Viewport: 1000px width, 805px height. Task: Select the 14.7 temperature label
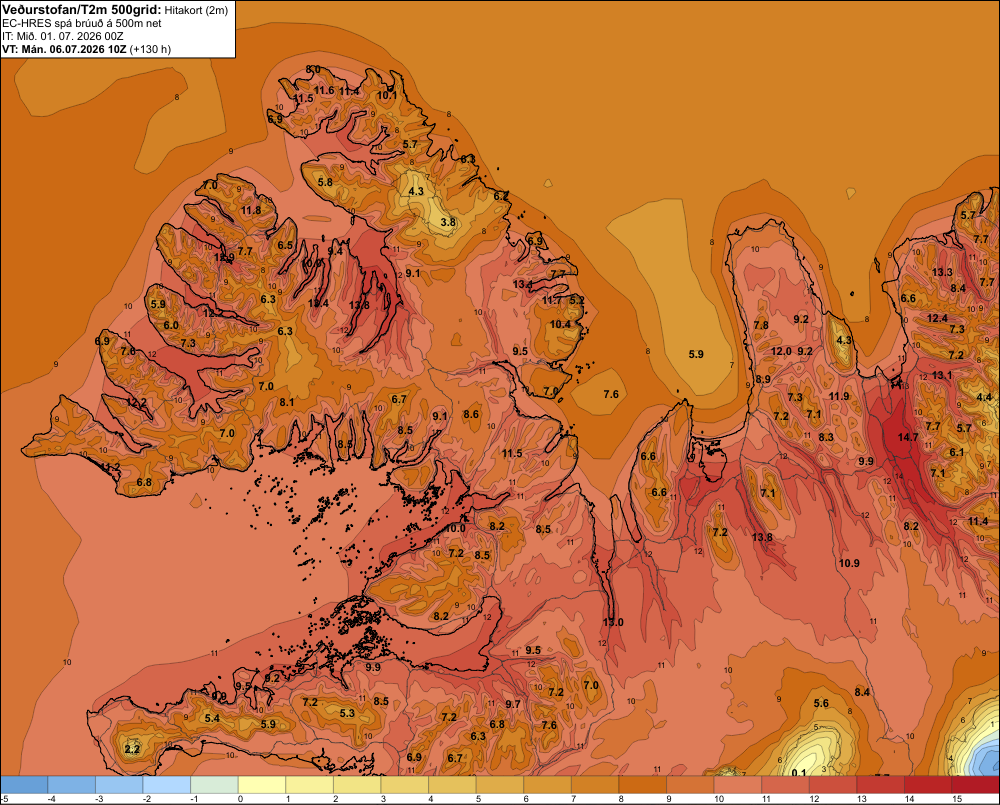[908, 437]
